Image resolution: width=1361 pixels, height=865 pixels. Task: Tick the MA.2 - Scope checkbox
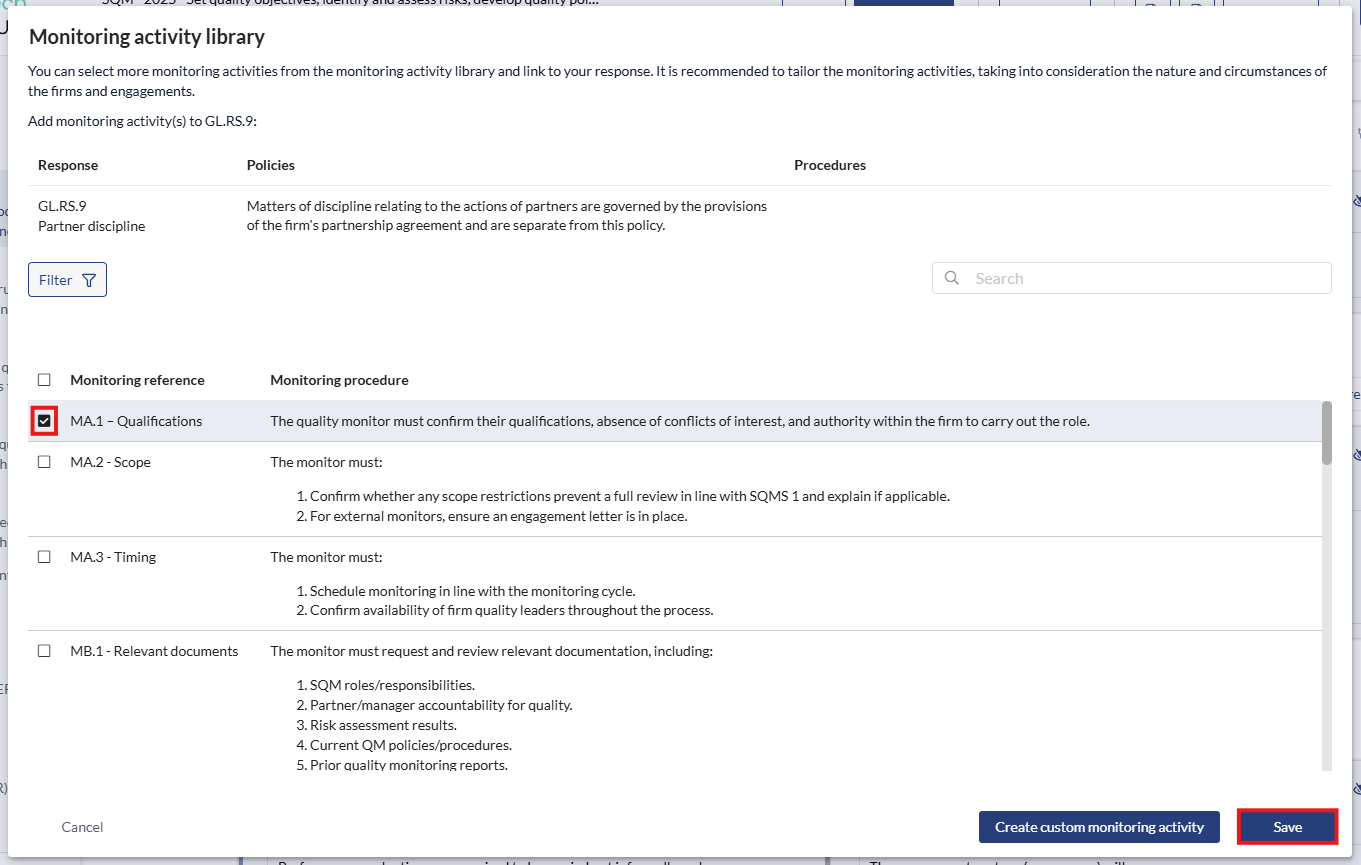pos(44,462)
